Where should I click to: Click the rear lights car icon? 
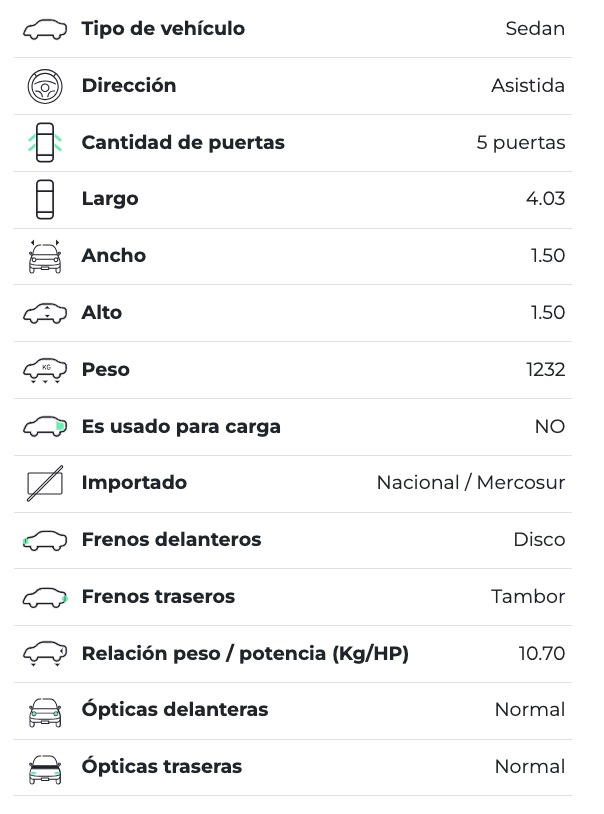point(44,768)
